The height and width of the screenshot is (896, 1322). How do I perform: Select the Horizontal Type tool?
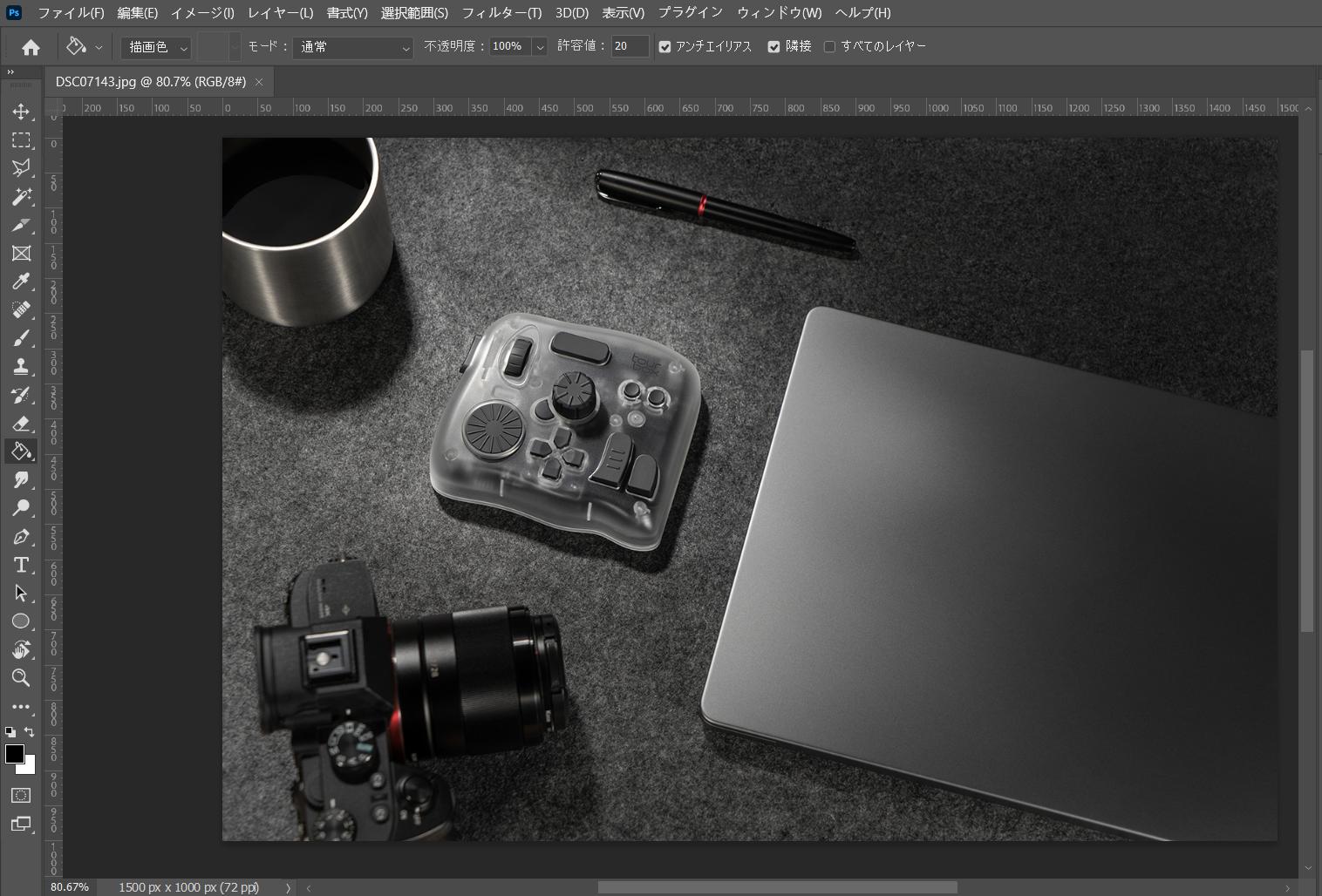(21, 565)
